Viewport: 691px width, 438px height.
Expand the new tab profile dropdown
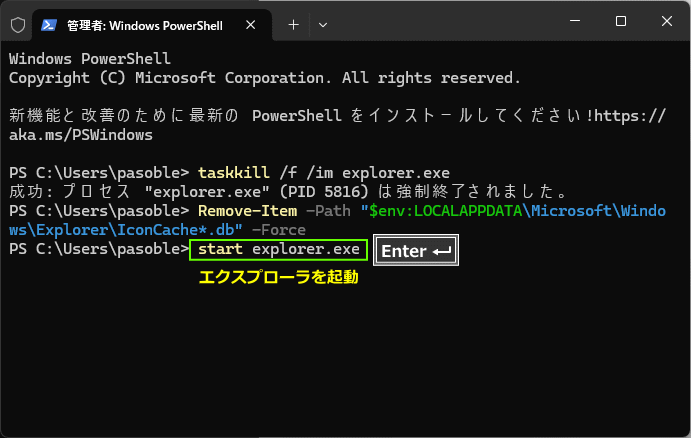tap(323, 25)
